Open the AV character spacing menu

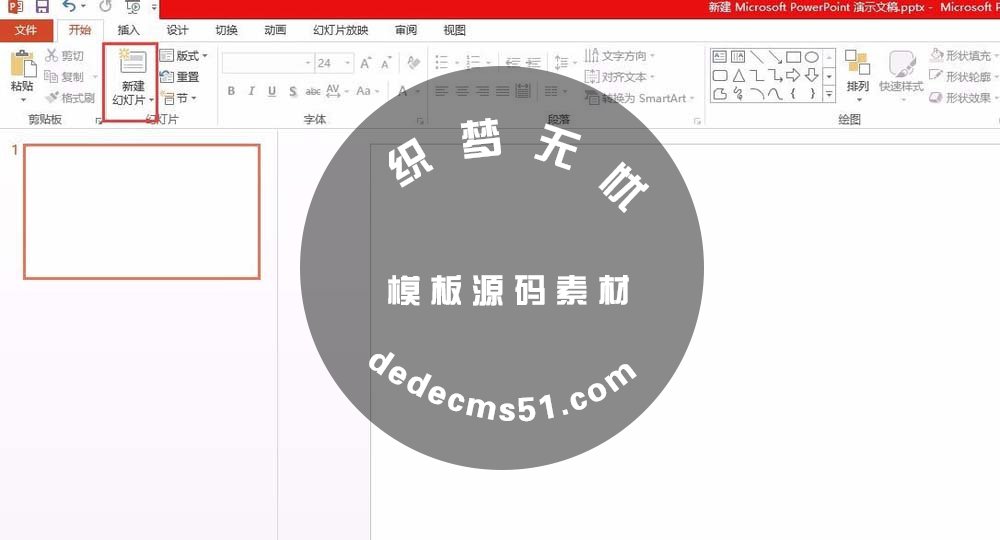coord(337,91)
